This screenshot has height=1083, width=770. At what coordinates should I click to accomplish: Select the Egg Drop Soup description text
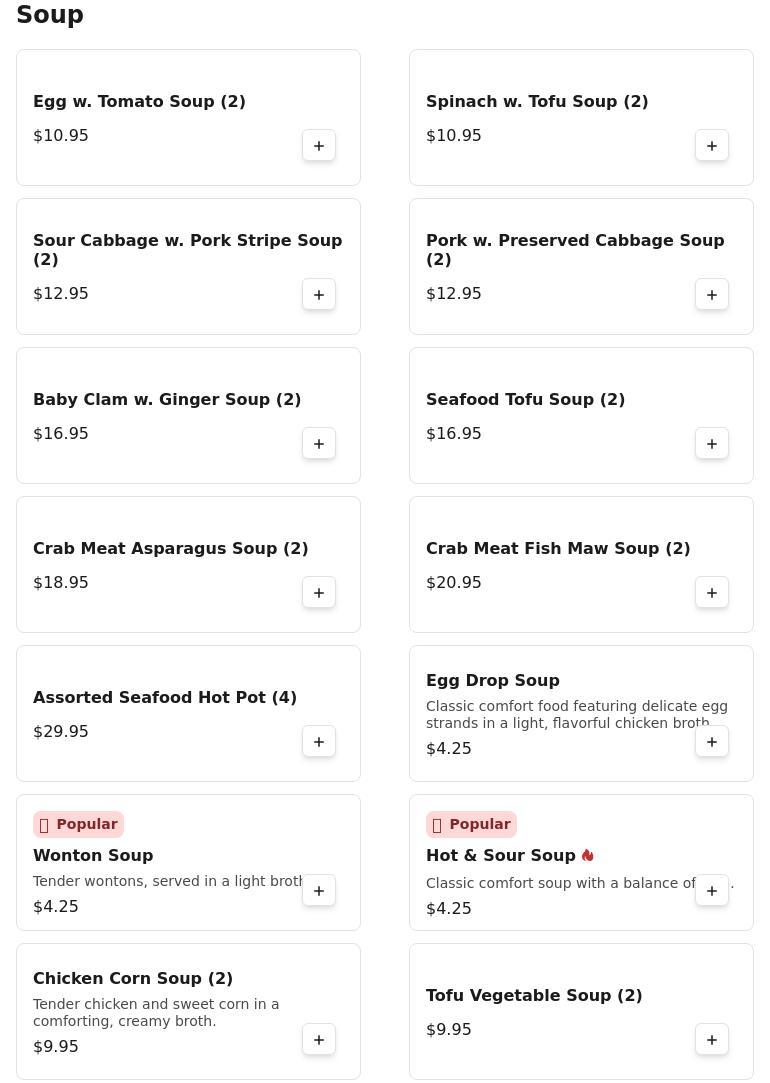point(576,714)
